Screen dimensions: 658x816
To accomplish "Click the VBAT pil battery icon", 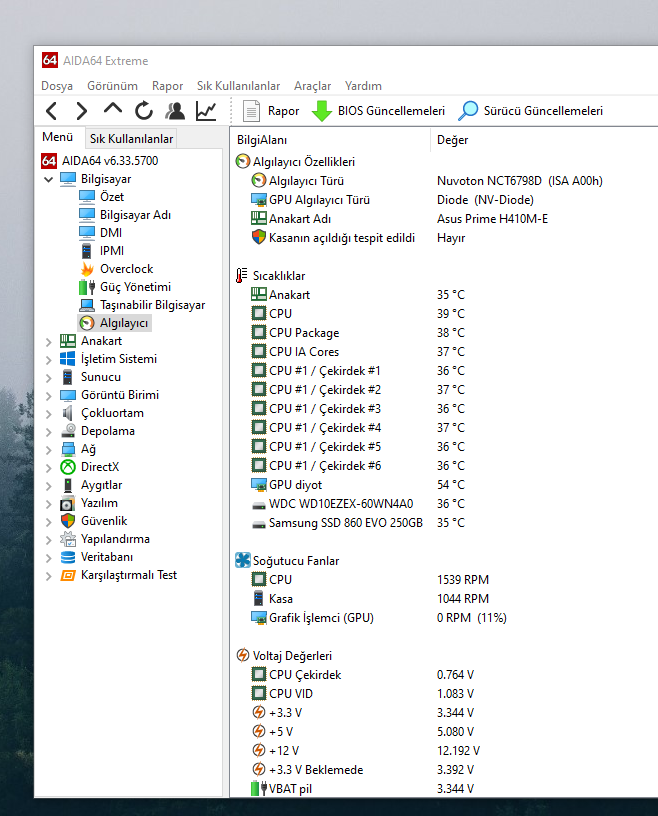I will coord(259,788).
